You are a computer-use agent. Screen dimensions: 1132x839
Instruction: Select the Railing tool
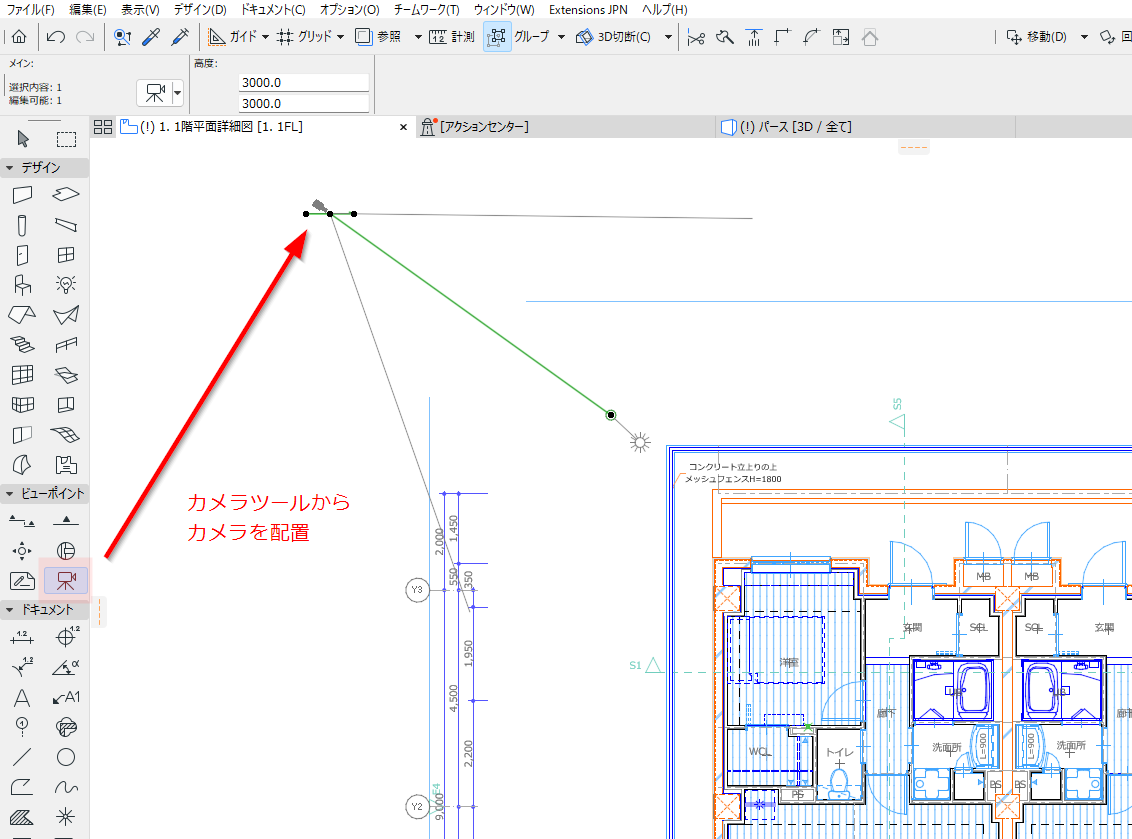pyautogui.click(x=66, y=345)
